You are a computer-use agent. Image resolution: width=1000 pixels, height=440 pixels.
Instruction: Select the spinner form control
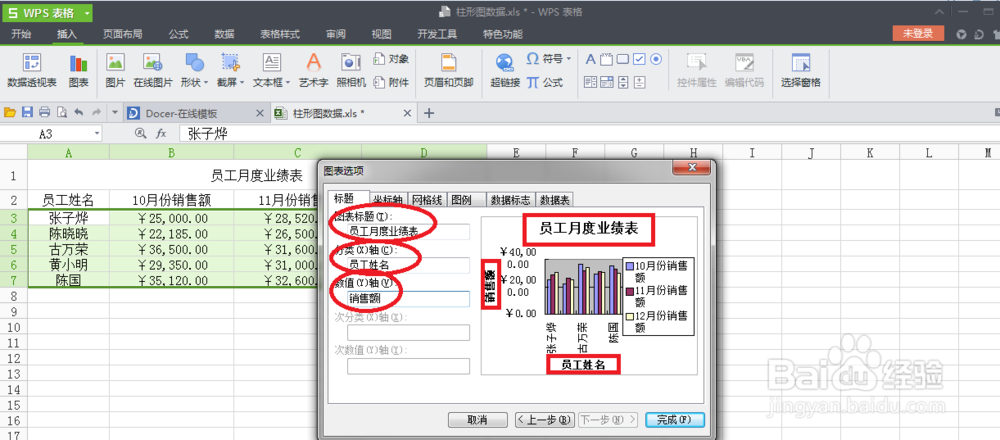639,82
